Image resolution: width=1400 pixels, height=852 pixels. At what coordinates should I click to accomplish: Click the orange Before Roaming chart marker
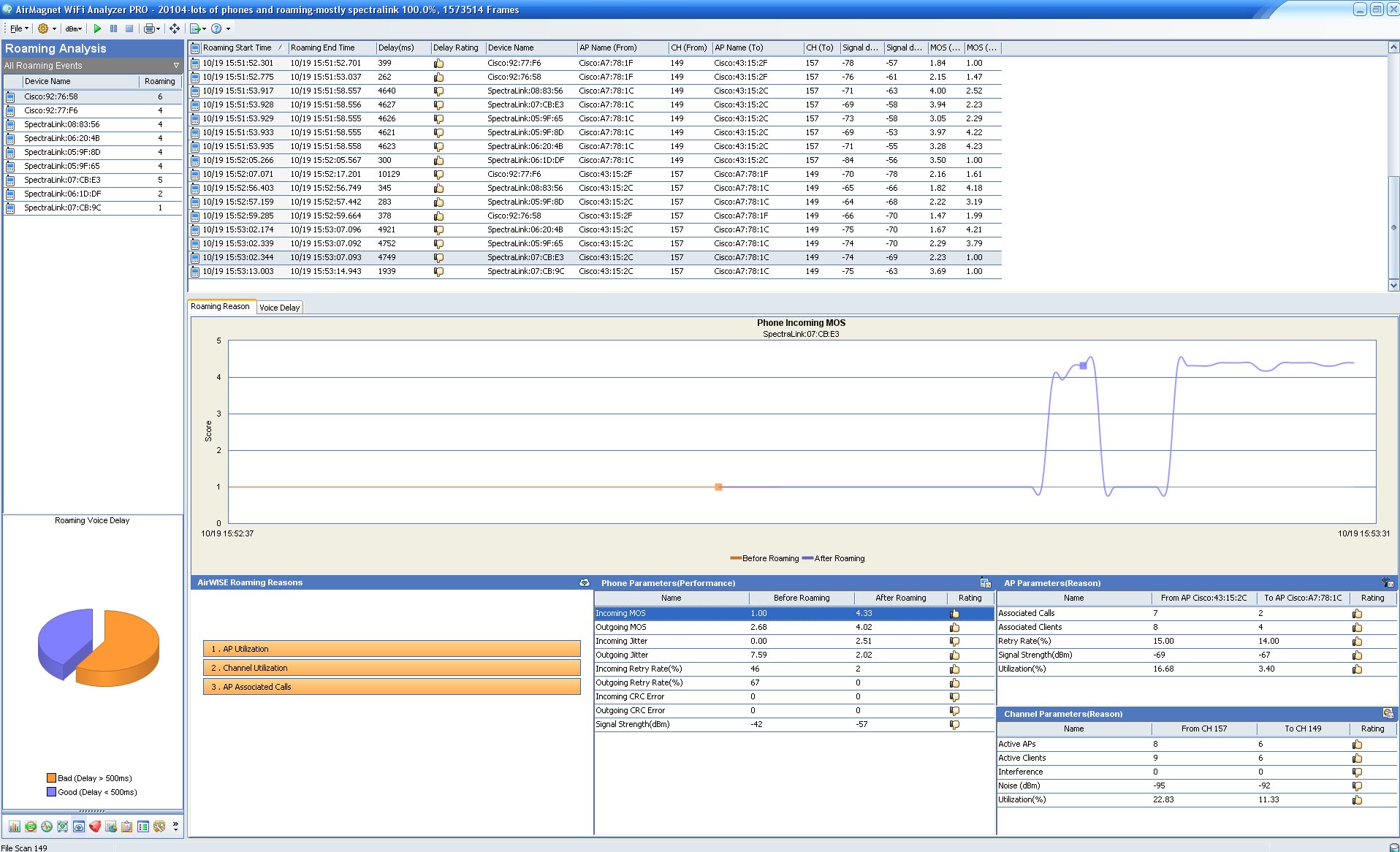coord(718,487)
